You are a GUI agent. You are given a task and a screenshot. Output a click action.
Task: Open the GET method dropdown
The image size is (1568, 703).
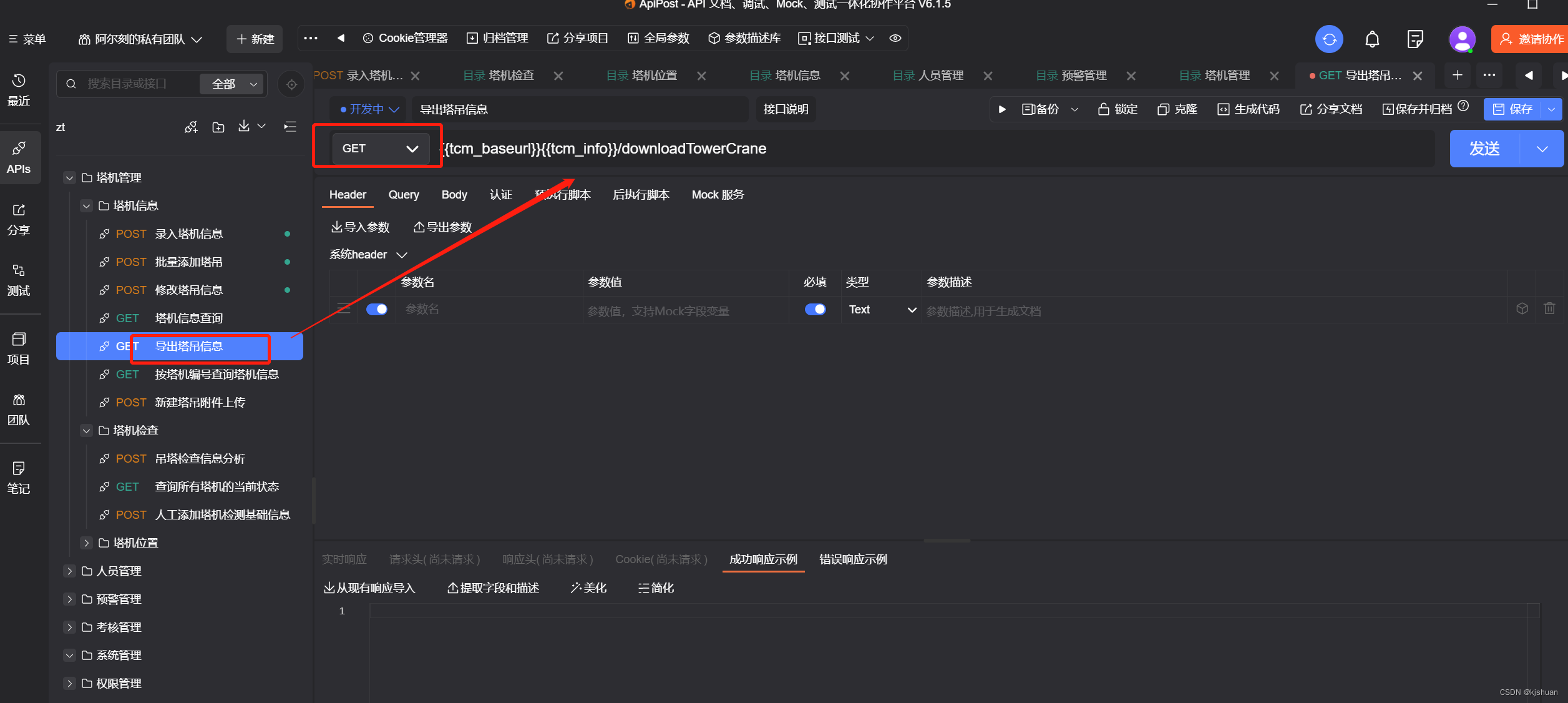click(379, 149)
